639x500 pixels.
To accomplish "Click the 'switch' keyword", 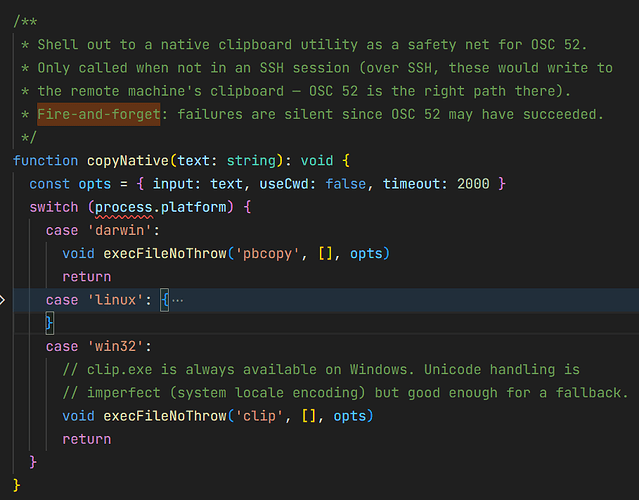I will pos(53,207).
